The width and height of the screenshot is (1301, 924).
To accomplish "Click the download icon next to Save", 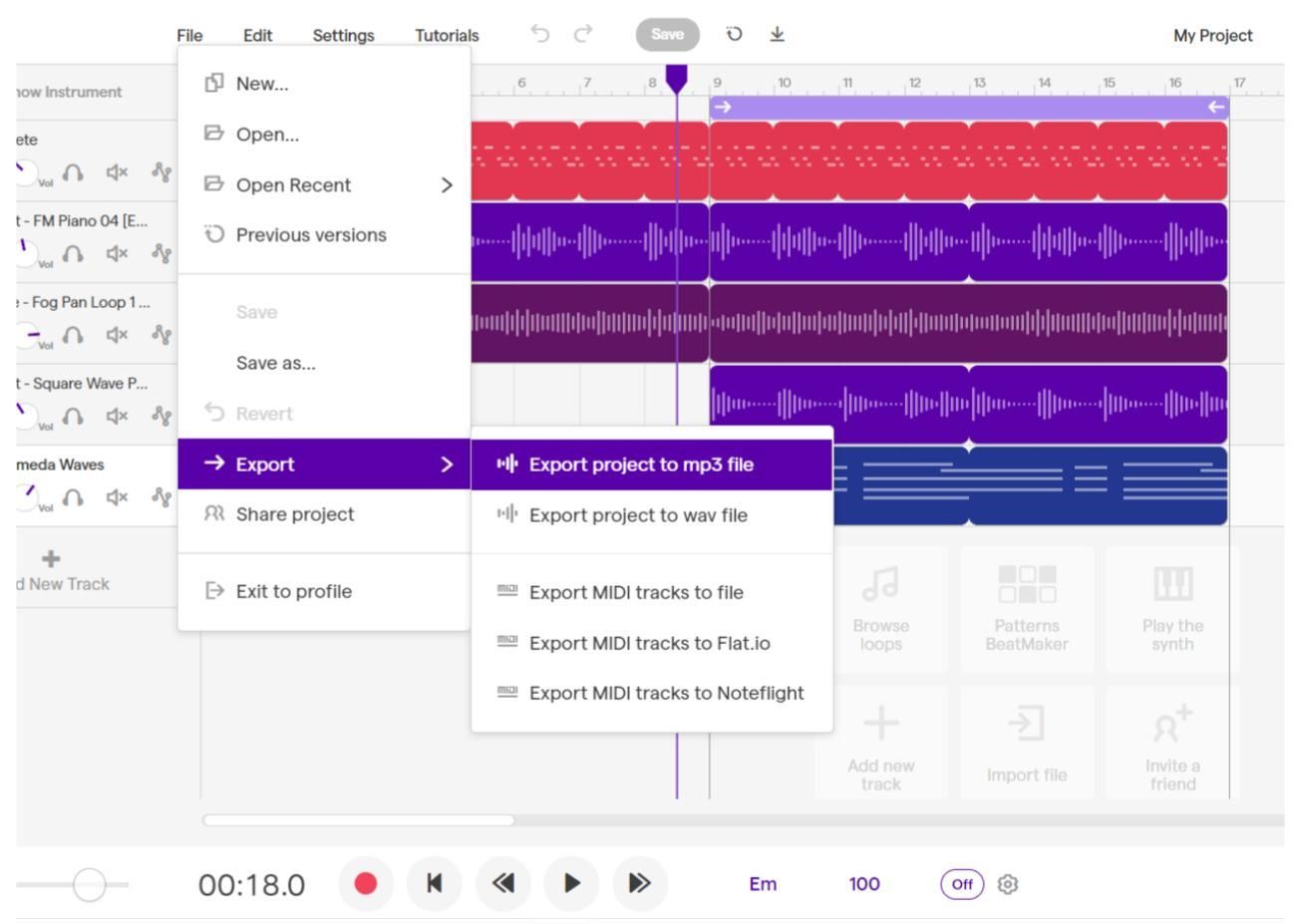I will (779, 33).
